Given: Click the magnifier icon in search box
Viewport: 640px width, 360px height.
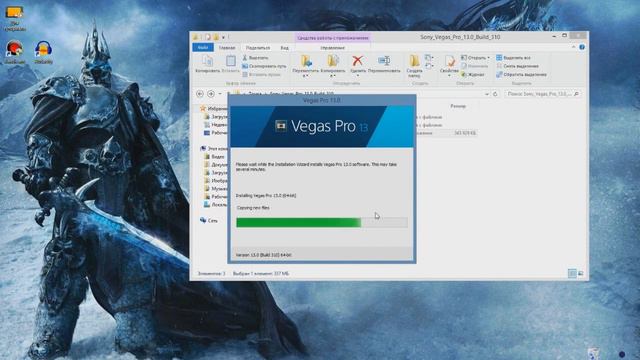Looking at the screenshot, I should (x=576, y=94).
